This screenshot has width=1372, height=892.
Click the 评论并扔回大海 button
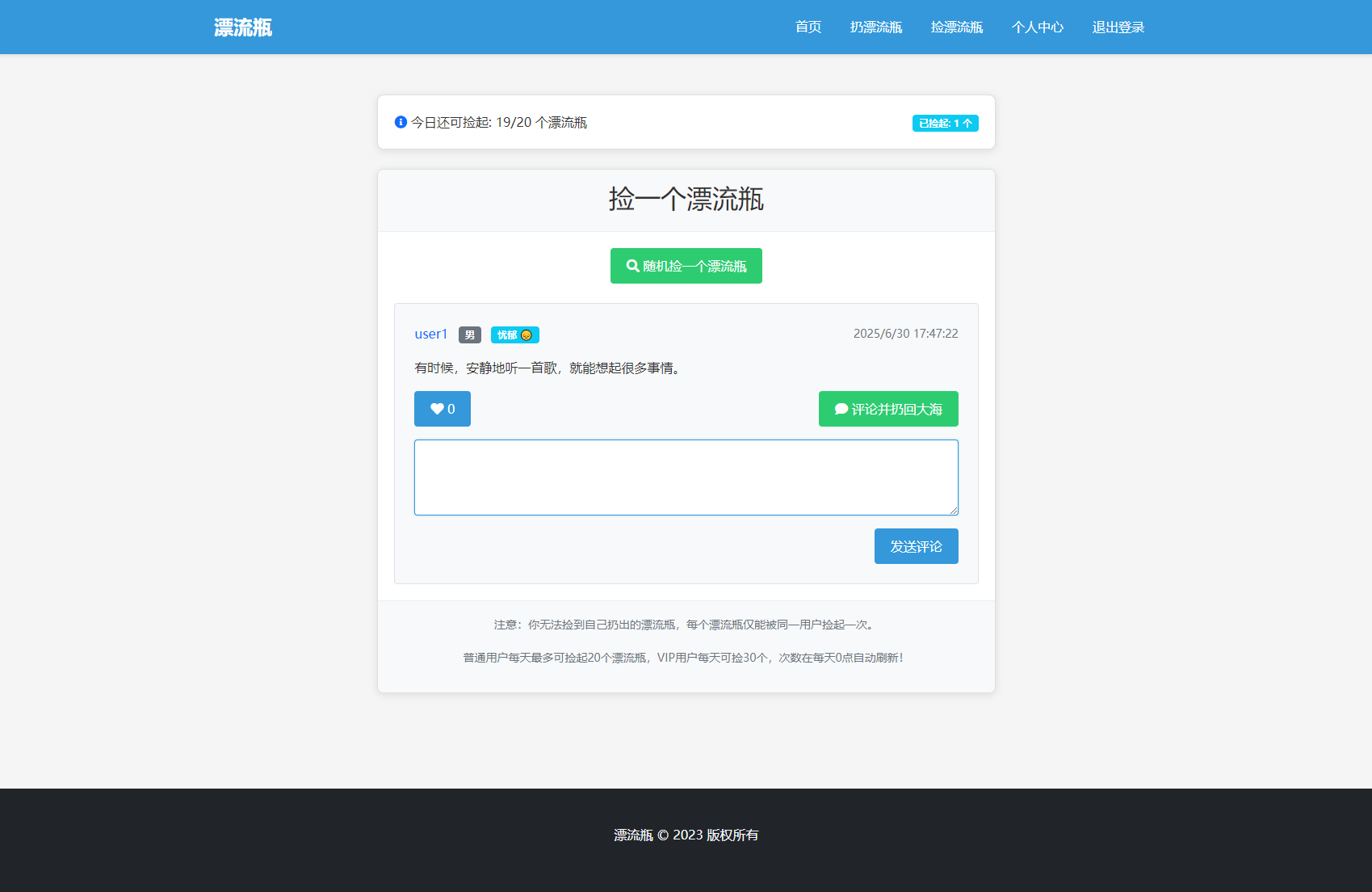(888, 408)
